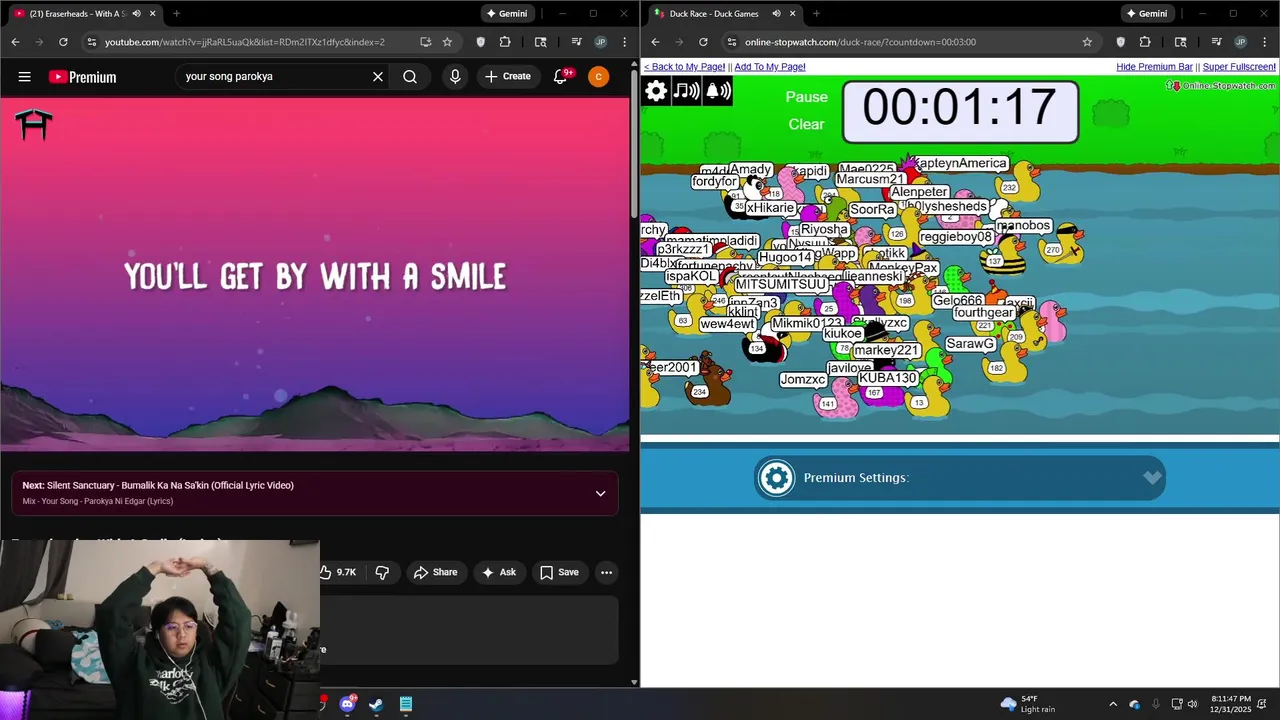The image size is (1280, 720).
Task: Close the Eraserheads YouTube tab
Action: (152, 14)
